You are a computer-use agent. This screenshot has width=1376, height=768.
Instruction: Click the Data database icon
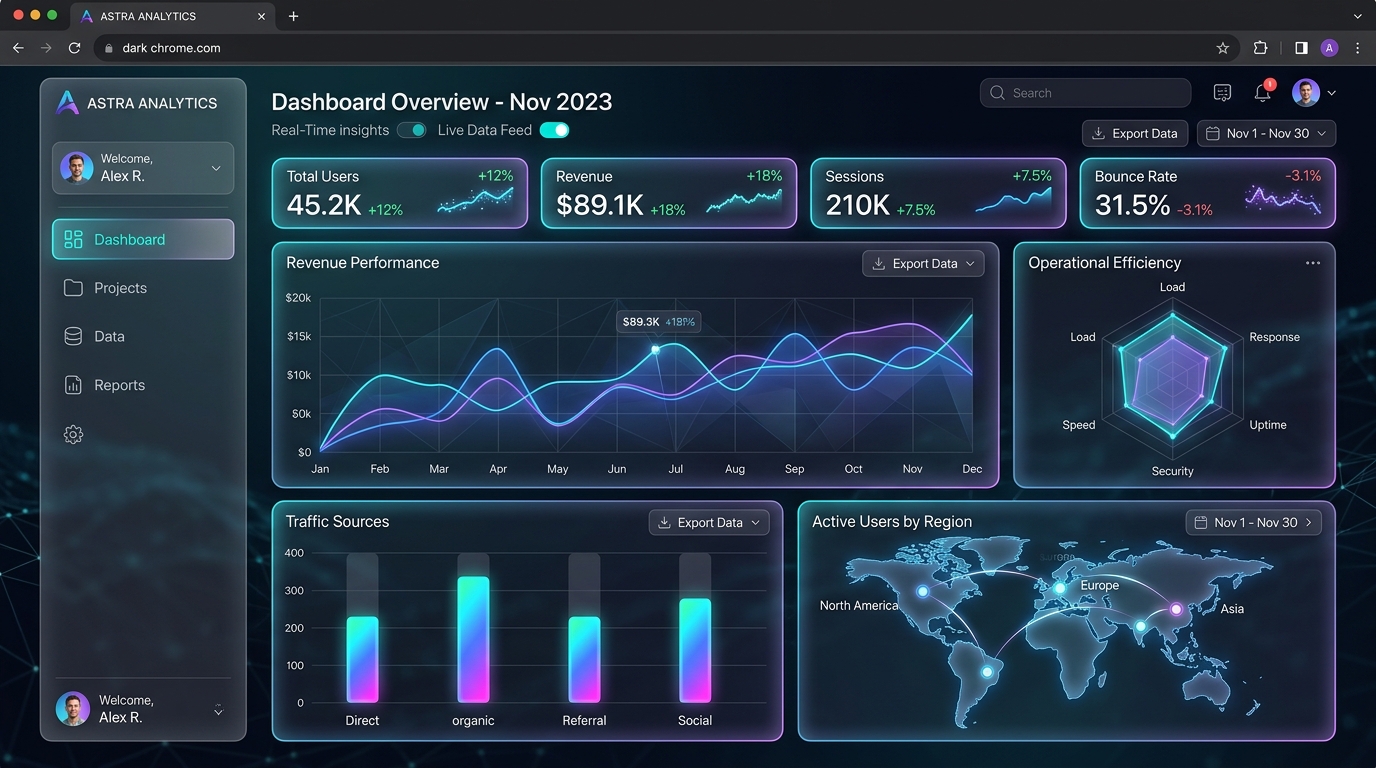[73, 336]
